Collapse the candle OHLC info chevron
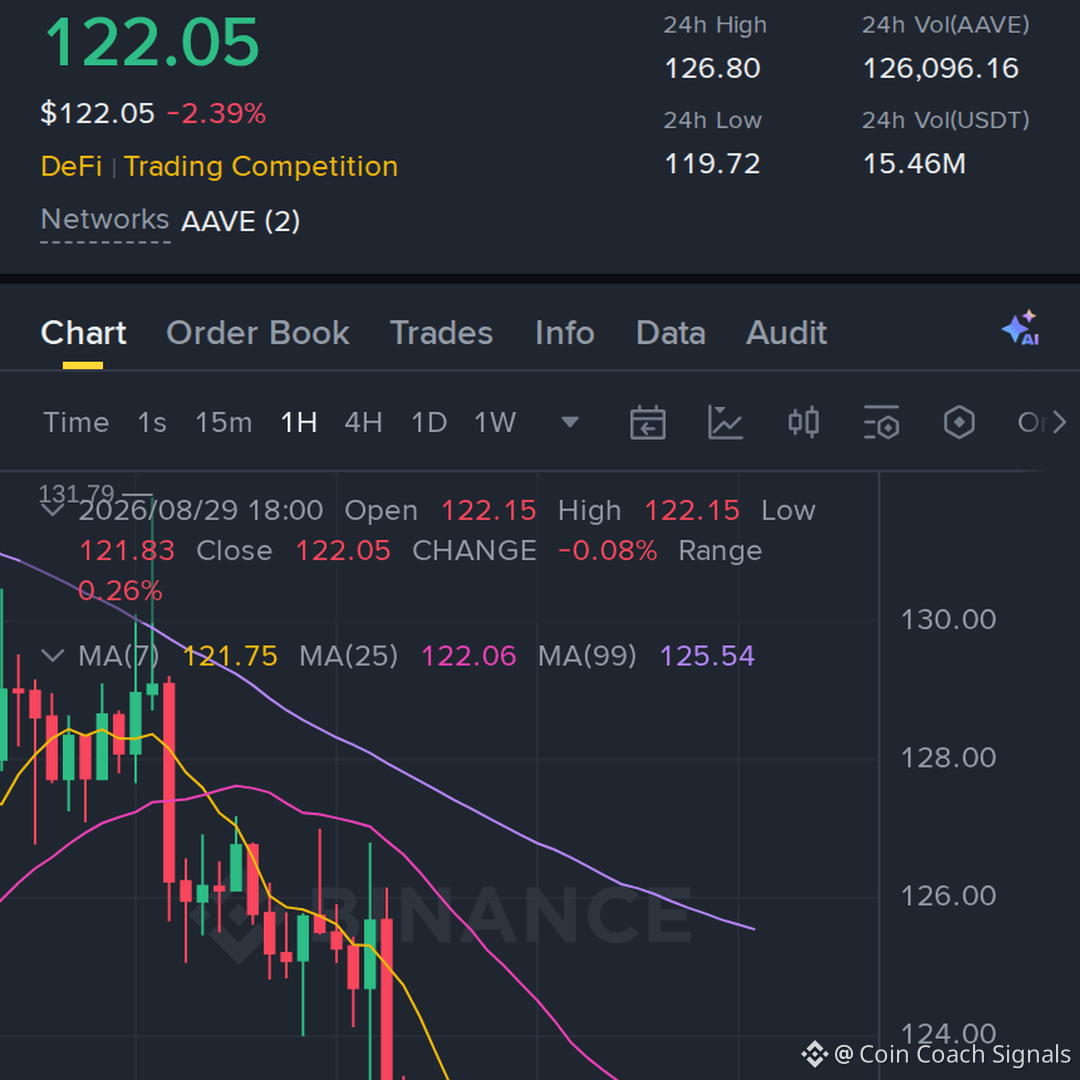Viewport: 1080px width, 1080px height. pos(53,510)
